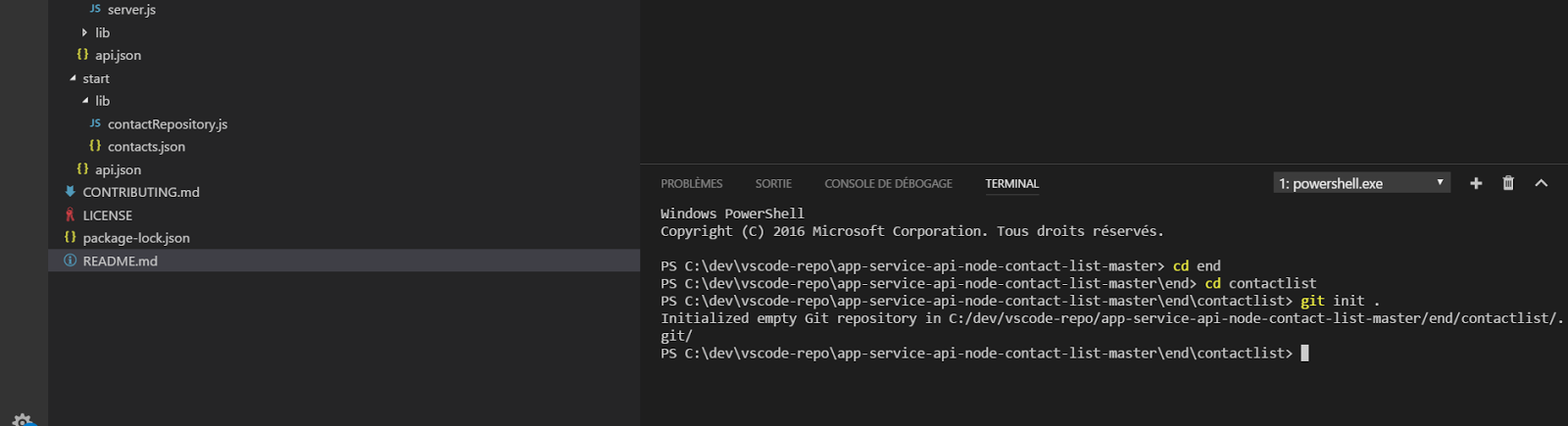Click the README.md info icon
This screenshot has height=426, width=1568.
[70, 260]
